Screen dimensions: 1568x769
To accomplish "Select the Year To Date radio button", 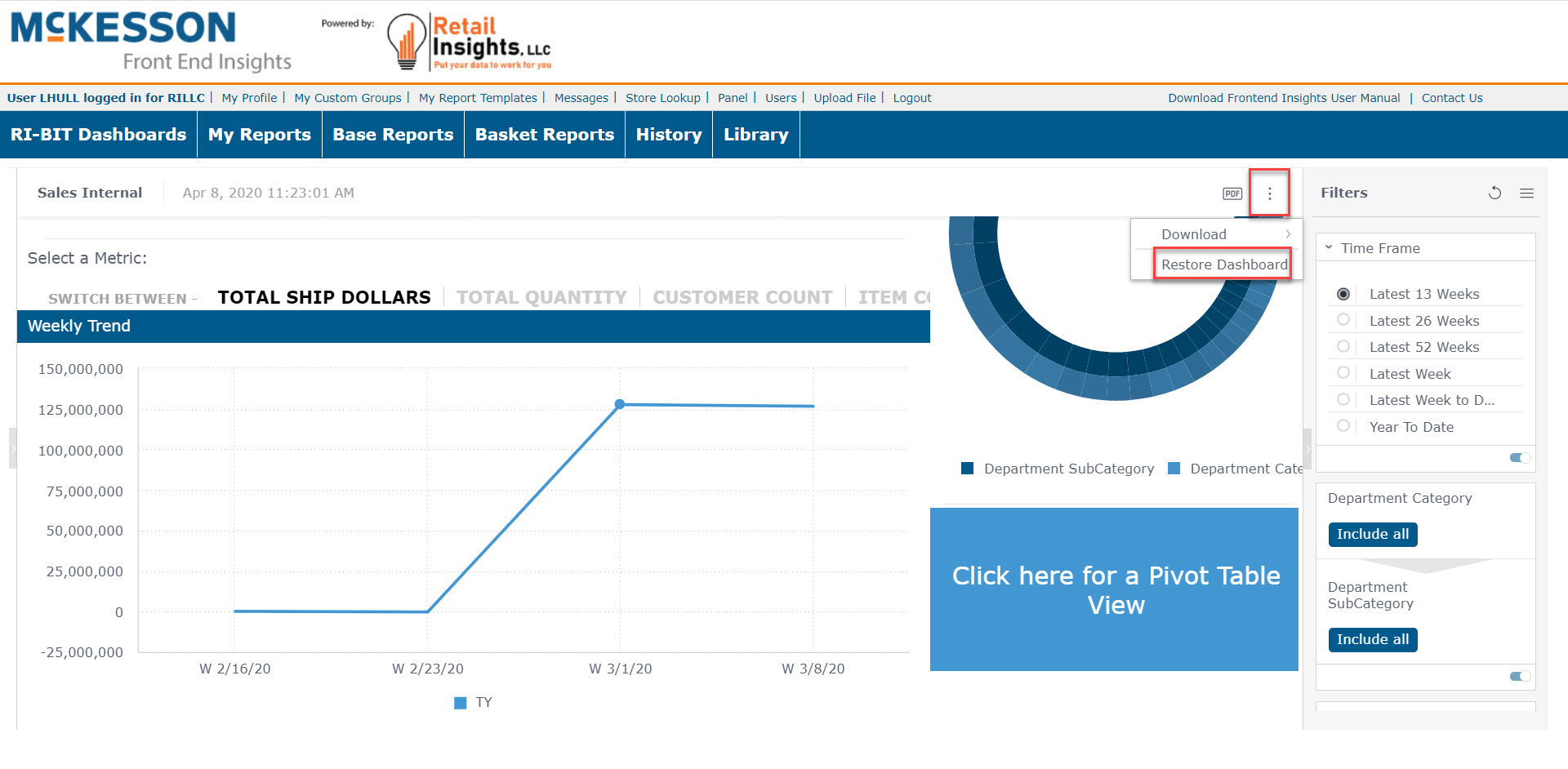I will click(1344, 425).
